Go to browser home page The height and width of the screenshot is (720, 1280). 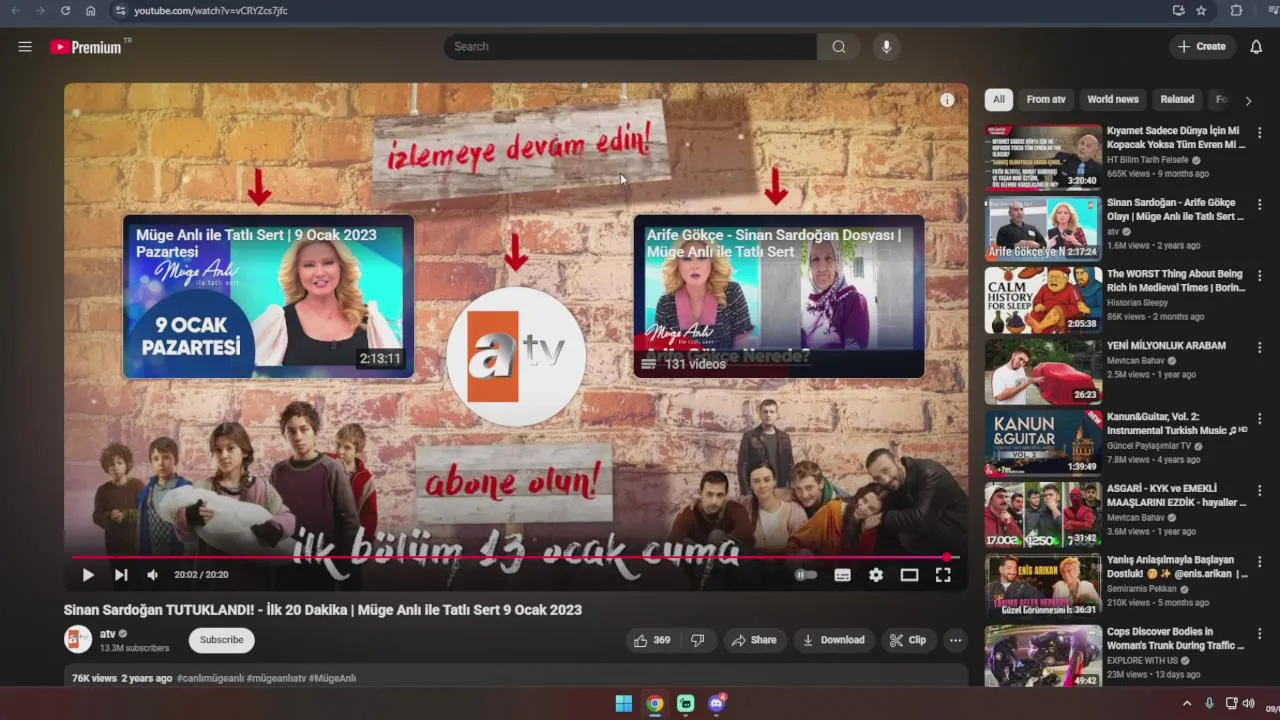[90, 10]
